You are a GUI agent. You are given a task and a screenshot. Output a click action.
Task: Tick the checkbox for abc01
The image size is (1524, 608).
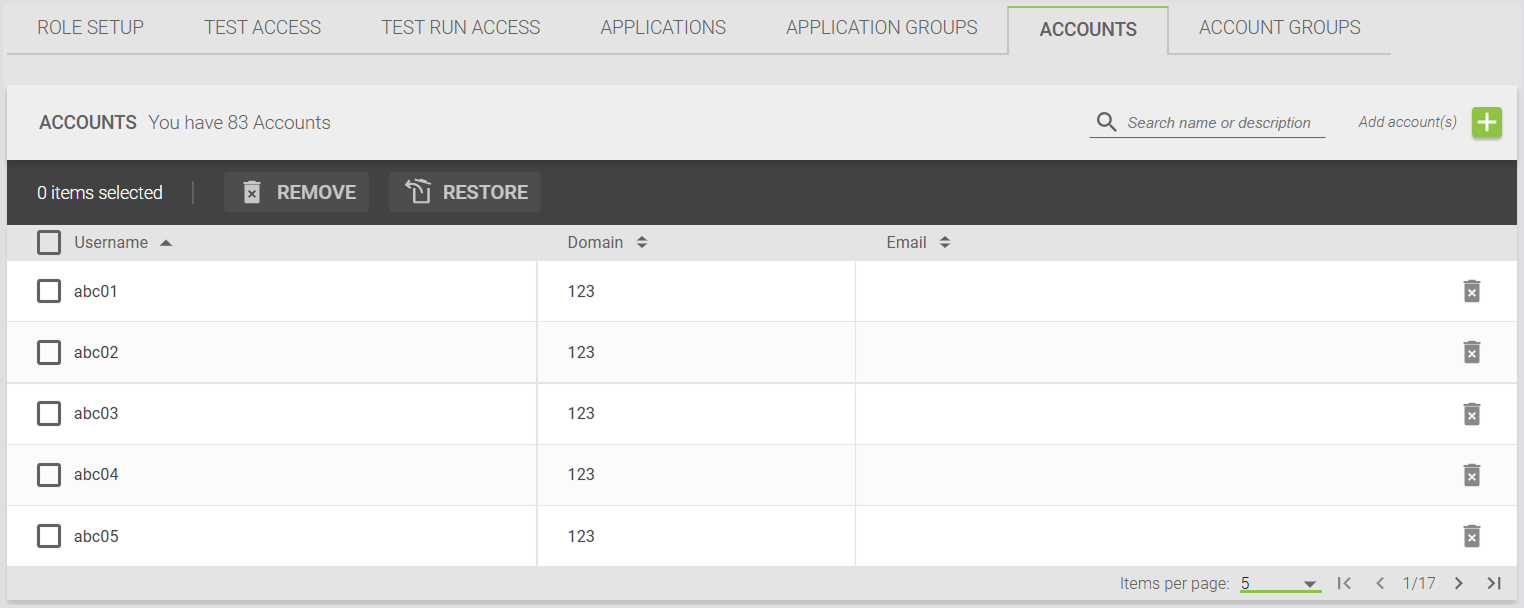[x=49, y=291]
